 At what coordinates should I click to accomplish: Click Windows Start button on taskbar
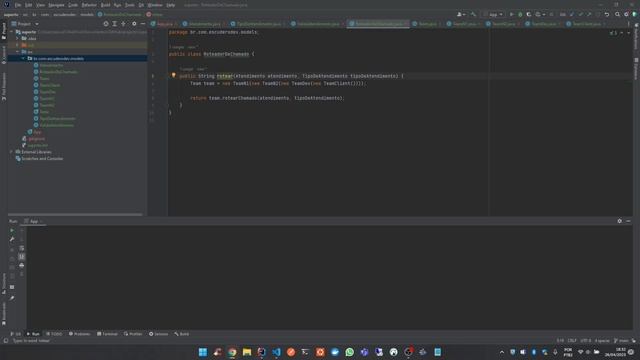pos(203,352)
